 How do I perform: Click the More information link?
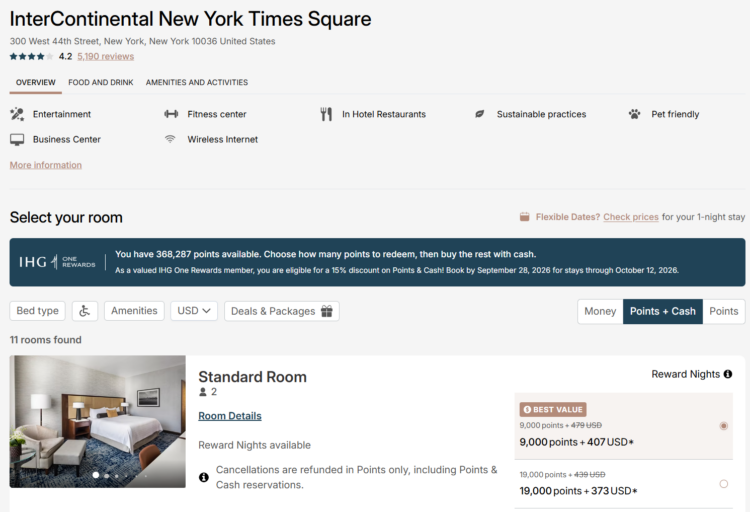[46, 165]
